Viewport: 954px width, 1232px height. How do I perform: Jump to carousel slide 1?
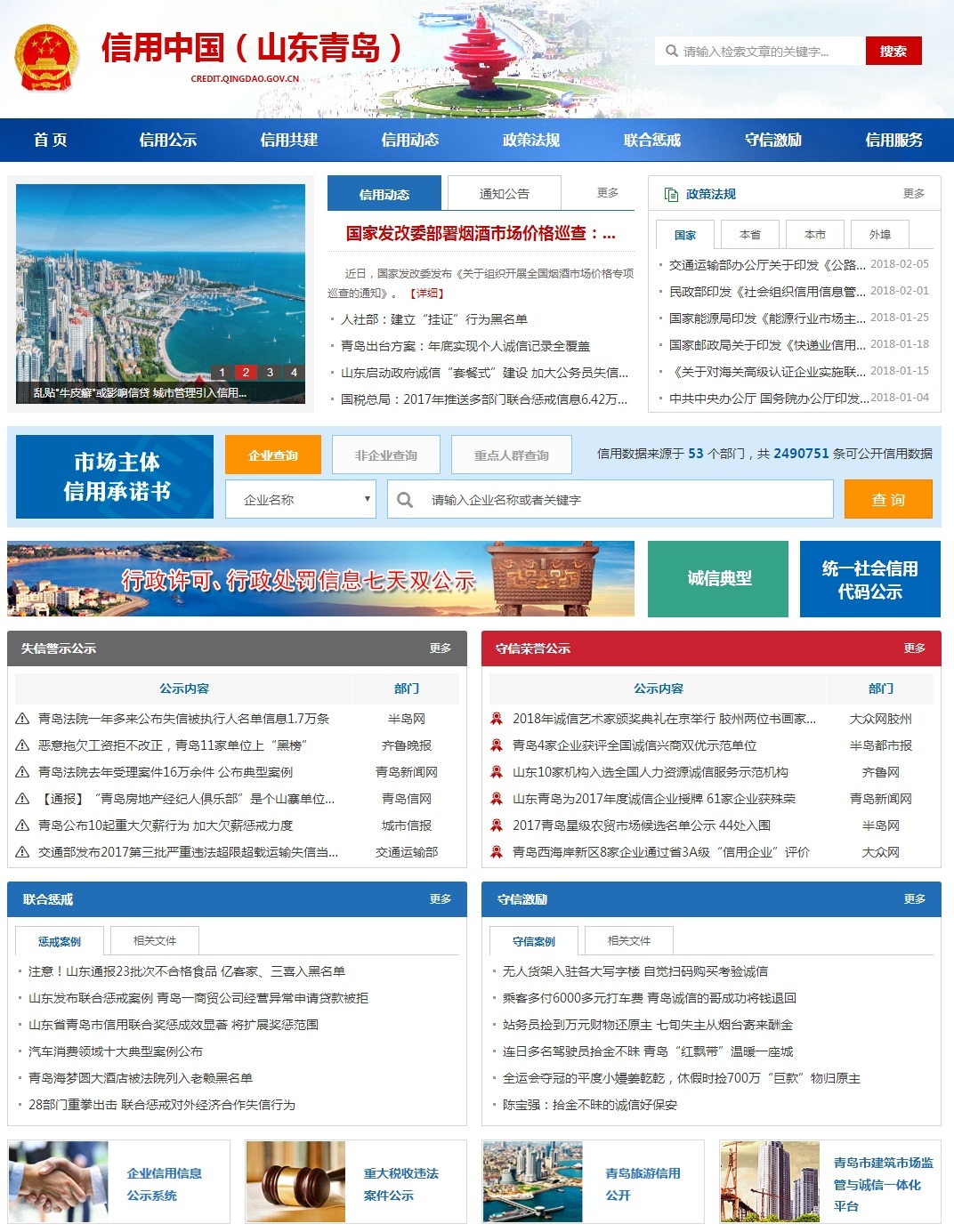[x=222, y=373]
